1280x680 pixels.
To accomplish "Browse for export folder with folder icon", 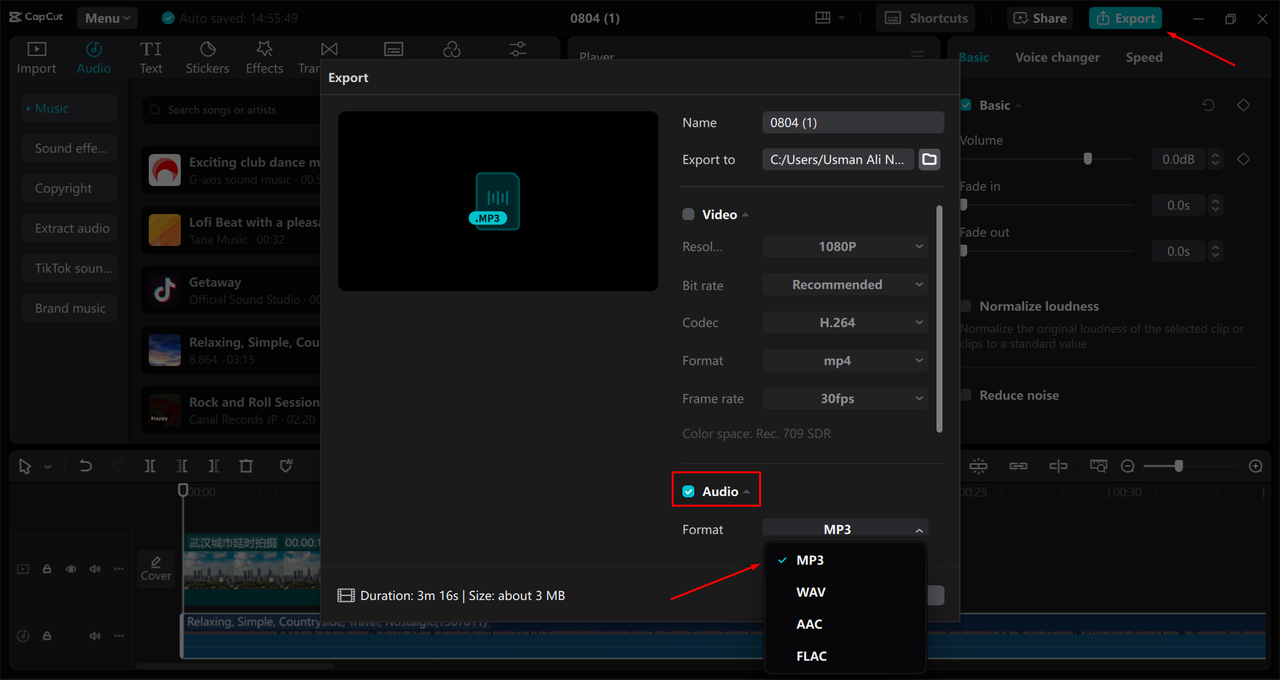I will tap(929, 159).
